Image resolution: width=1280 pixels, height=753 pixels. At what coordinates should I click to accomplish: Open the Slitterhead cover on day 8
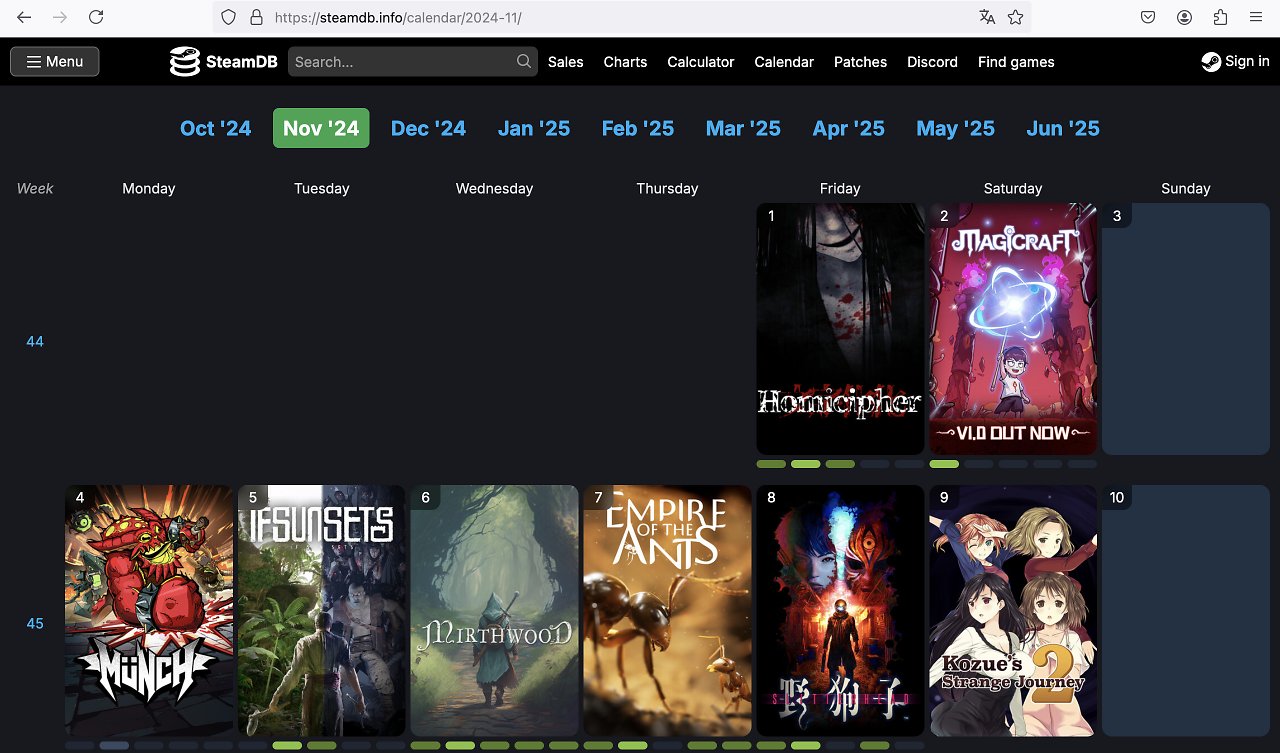click(841, 611)
